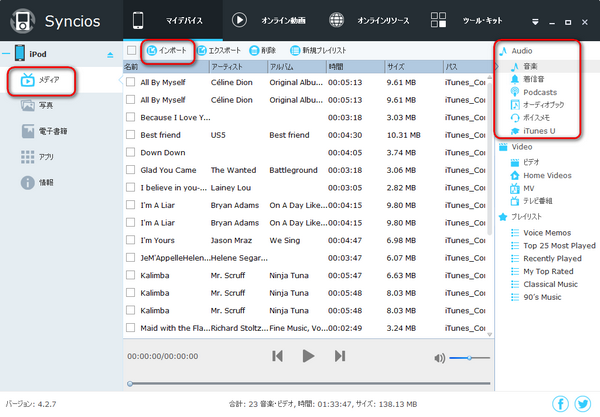This screenshot has width=600, height=417.
Task: Eject the iPod device
Action: point(110,55)
